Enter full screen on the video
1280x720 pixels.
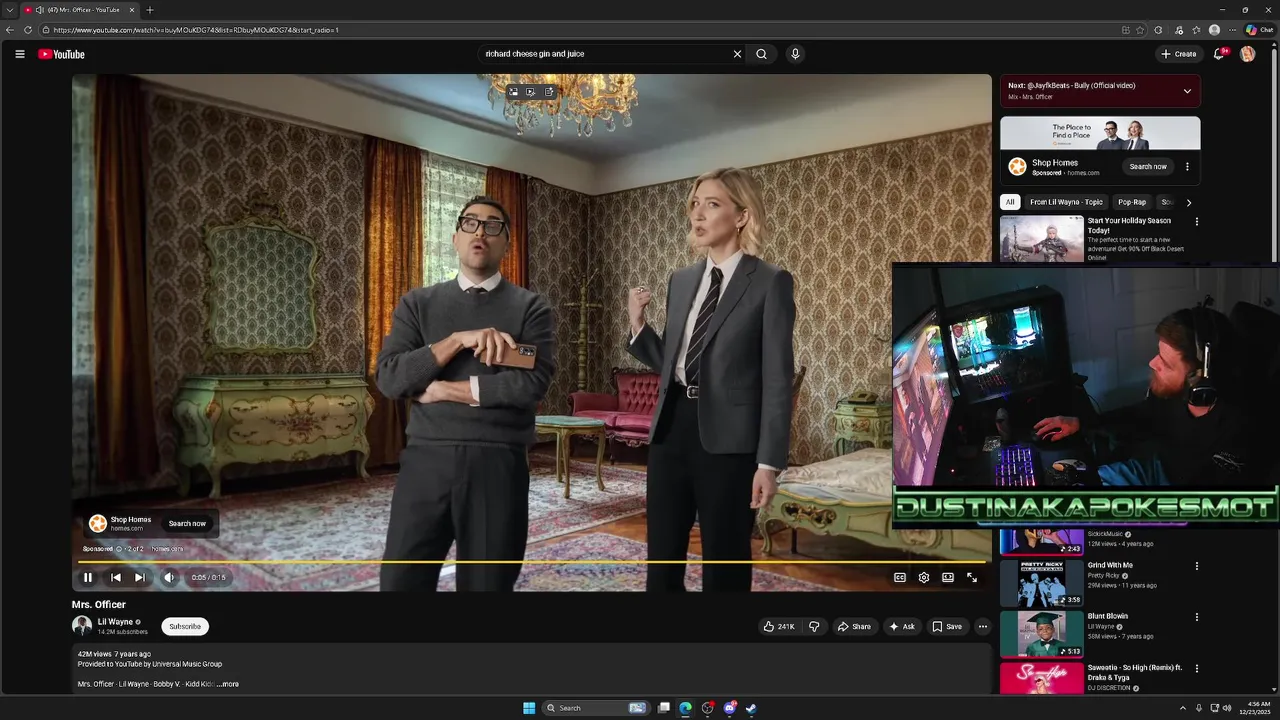(971, 577)
